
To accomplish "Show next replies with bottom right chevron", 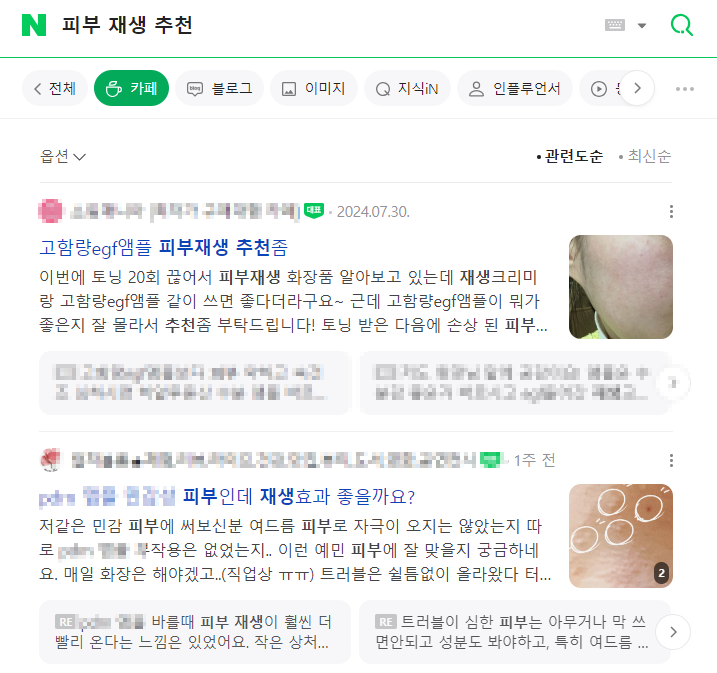I will click(673, 632).
